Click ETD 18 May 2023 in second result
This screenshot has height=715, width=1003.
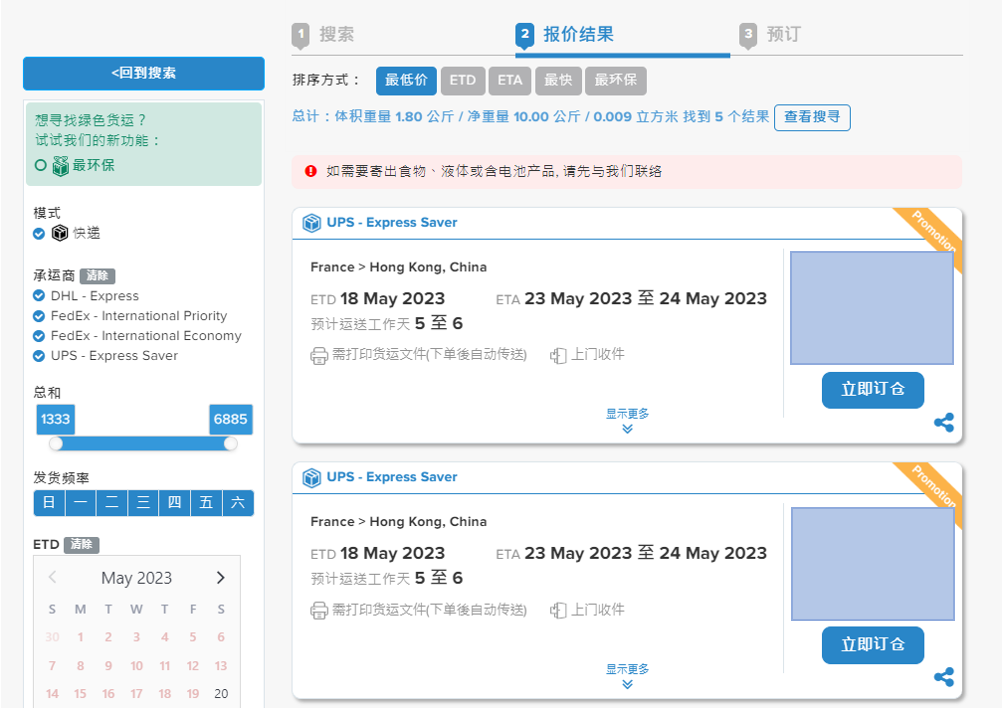(377, 553)
